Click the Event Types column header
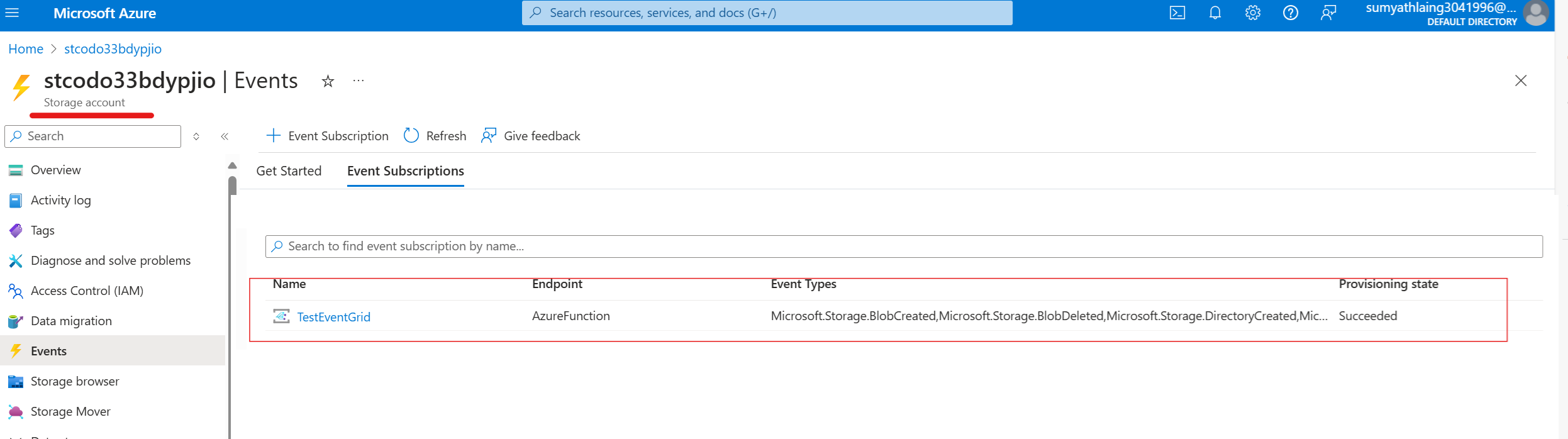 coord(804,284)
